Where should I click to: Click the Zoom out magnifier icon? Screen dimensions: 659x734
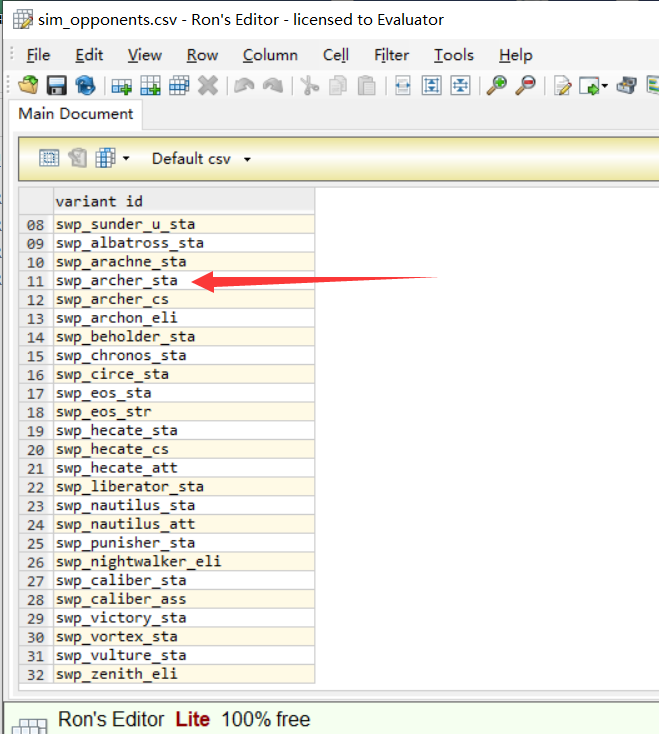click(x=525, y=86)
